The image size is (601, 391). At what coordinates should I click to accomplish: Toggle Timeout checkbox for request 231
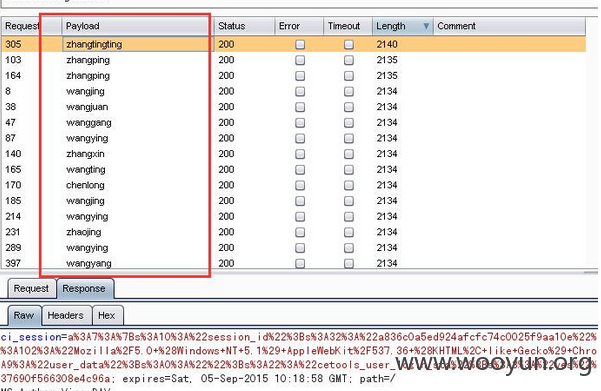349,232
